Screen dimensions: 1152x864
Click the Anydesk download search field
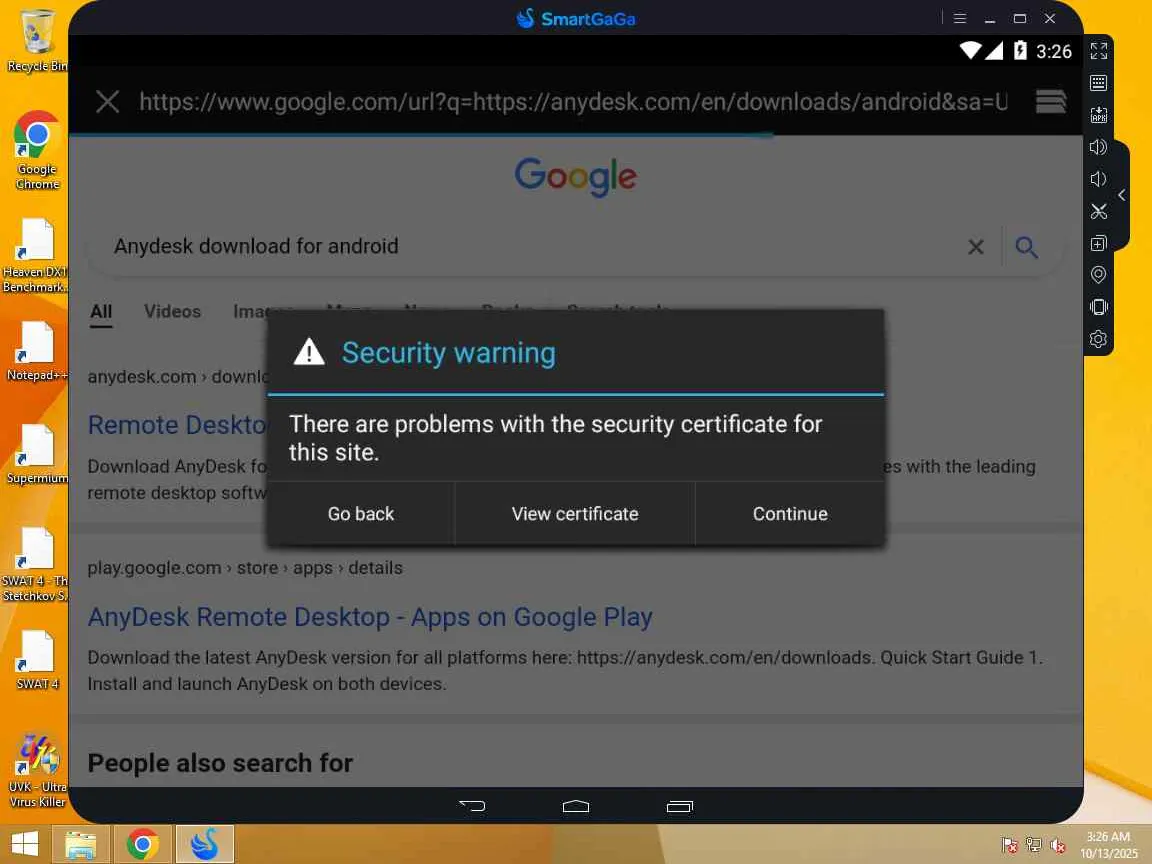pyautogui.click(x=529, y=246)
